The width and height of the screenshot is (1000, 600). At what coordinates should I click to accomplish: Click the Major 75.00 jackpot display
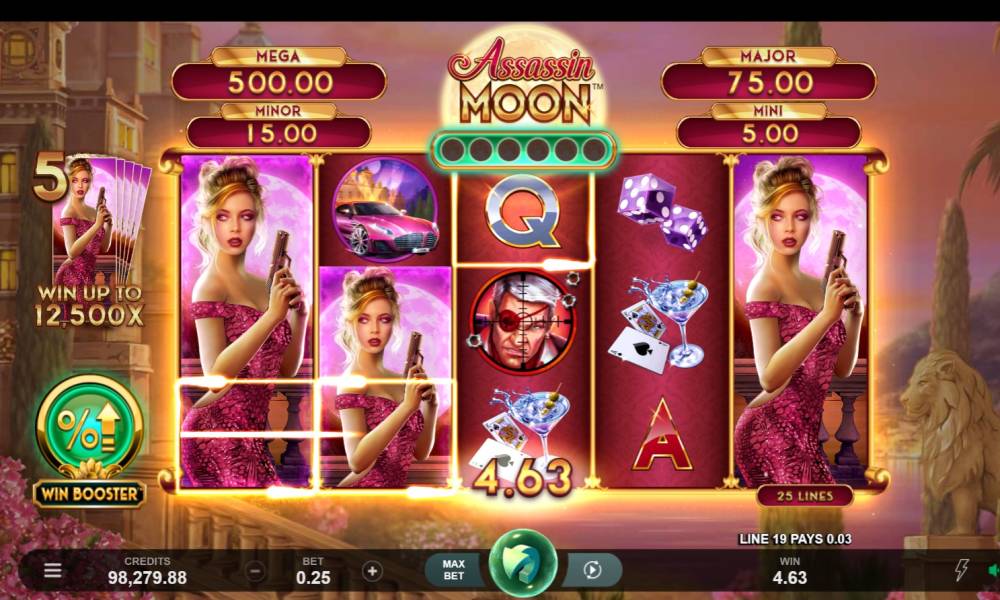pyautogui.click(x=769, y=75)
